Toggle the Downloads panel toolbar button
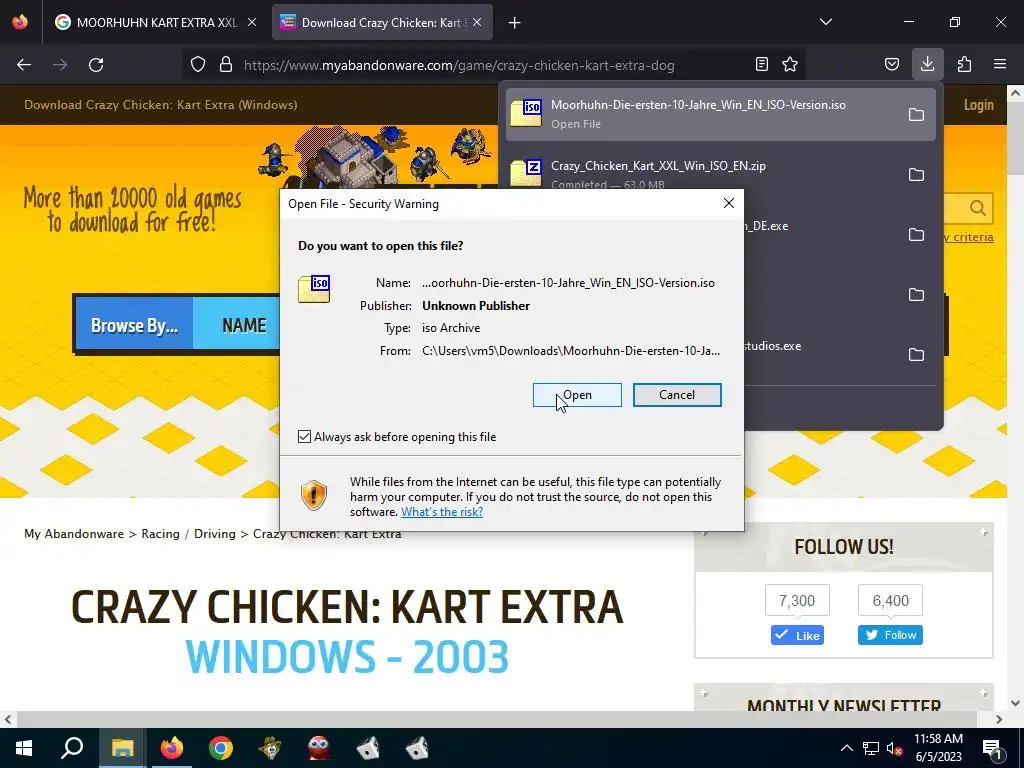This screenshot has height=768, width=1024. (x=927, y=64)
